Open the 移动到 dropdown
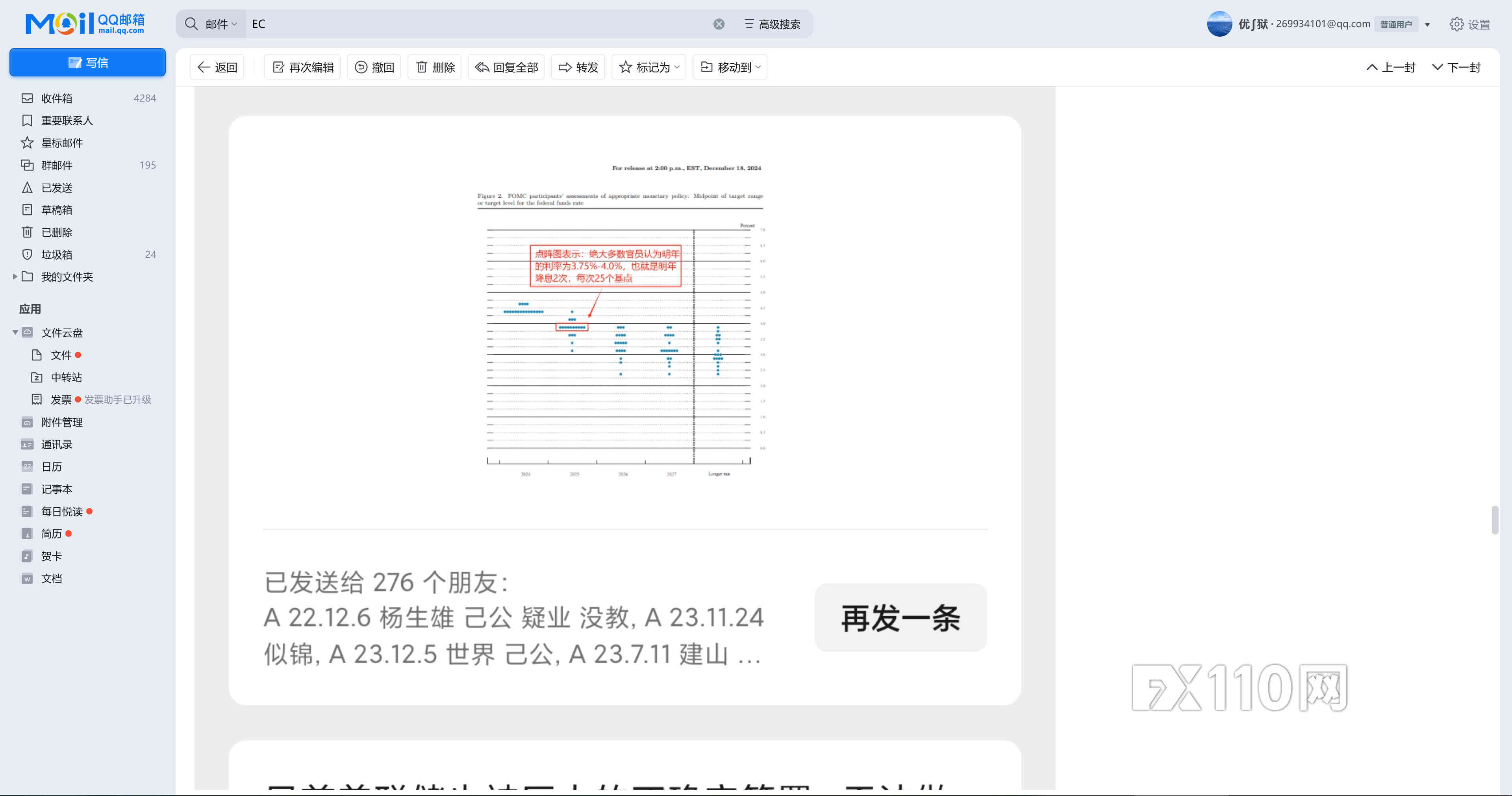The width and height of the screenshot is (1512, 796). (x=730, y=67)
